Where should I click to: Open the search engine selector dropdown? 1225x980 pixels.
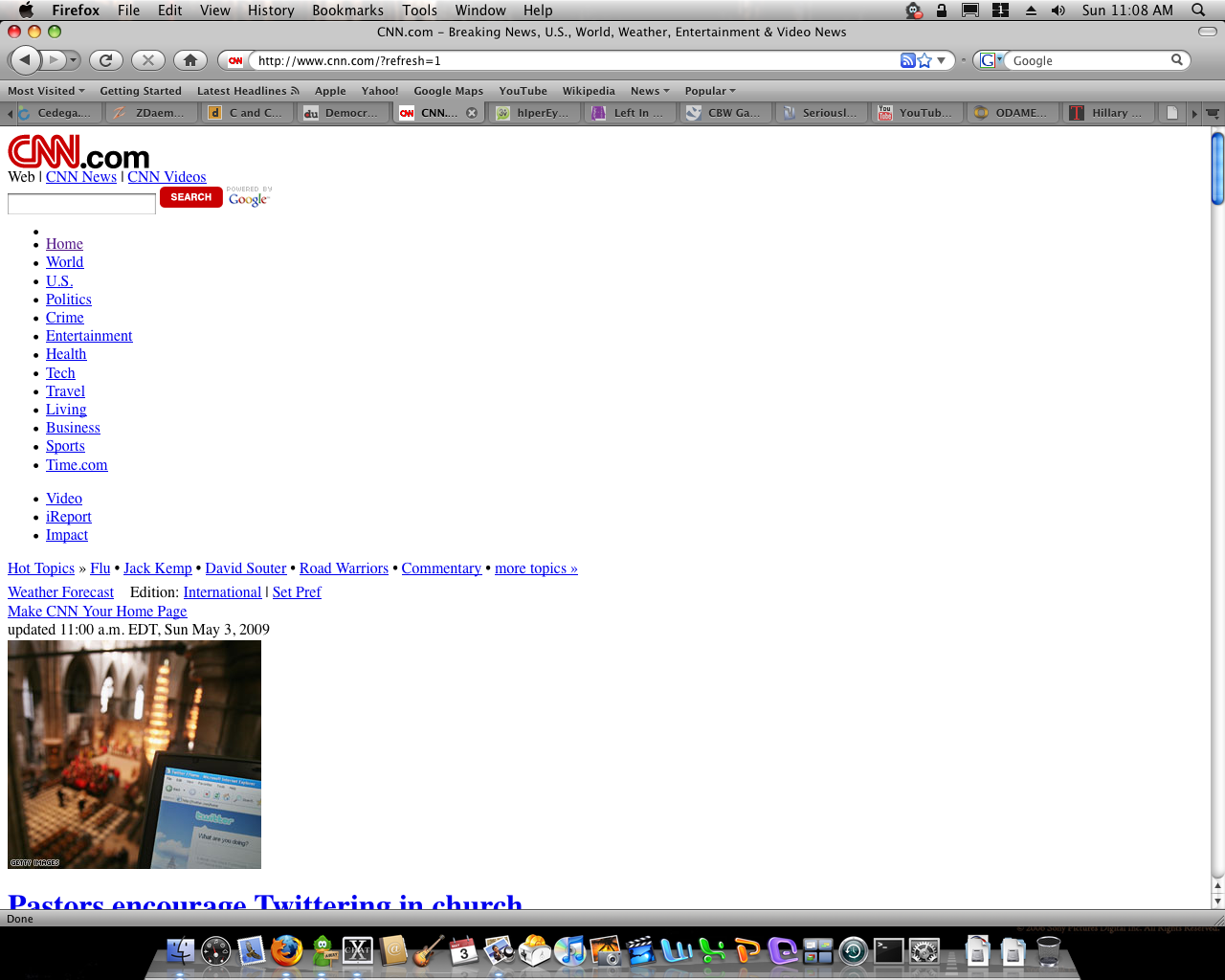coord(991,60)
